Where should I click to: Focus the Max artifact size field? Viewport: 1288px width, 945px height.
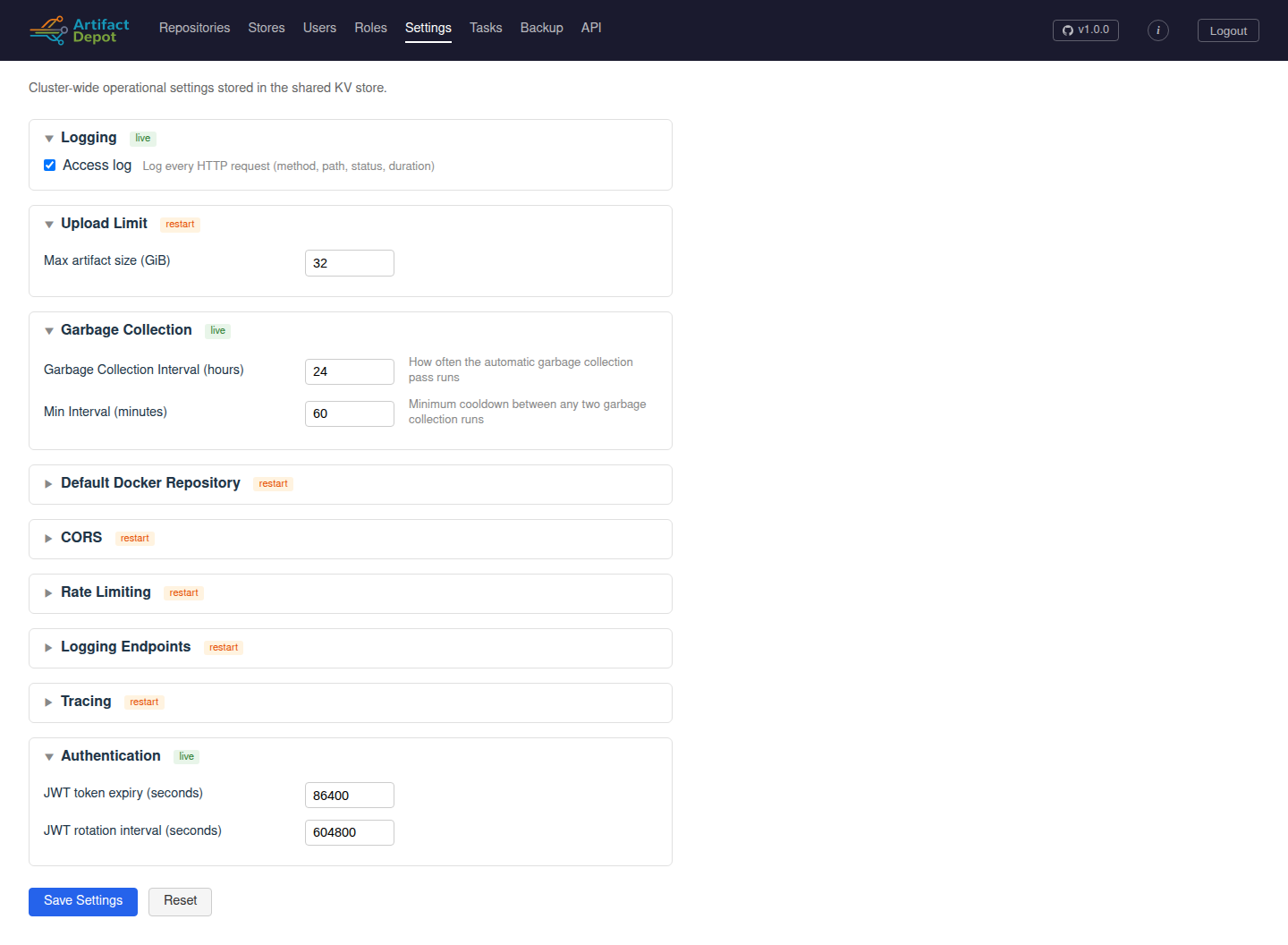pyautogui.click(x=350, y=263)
